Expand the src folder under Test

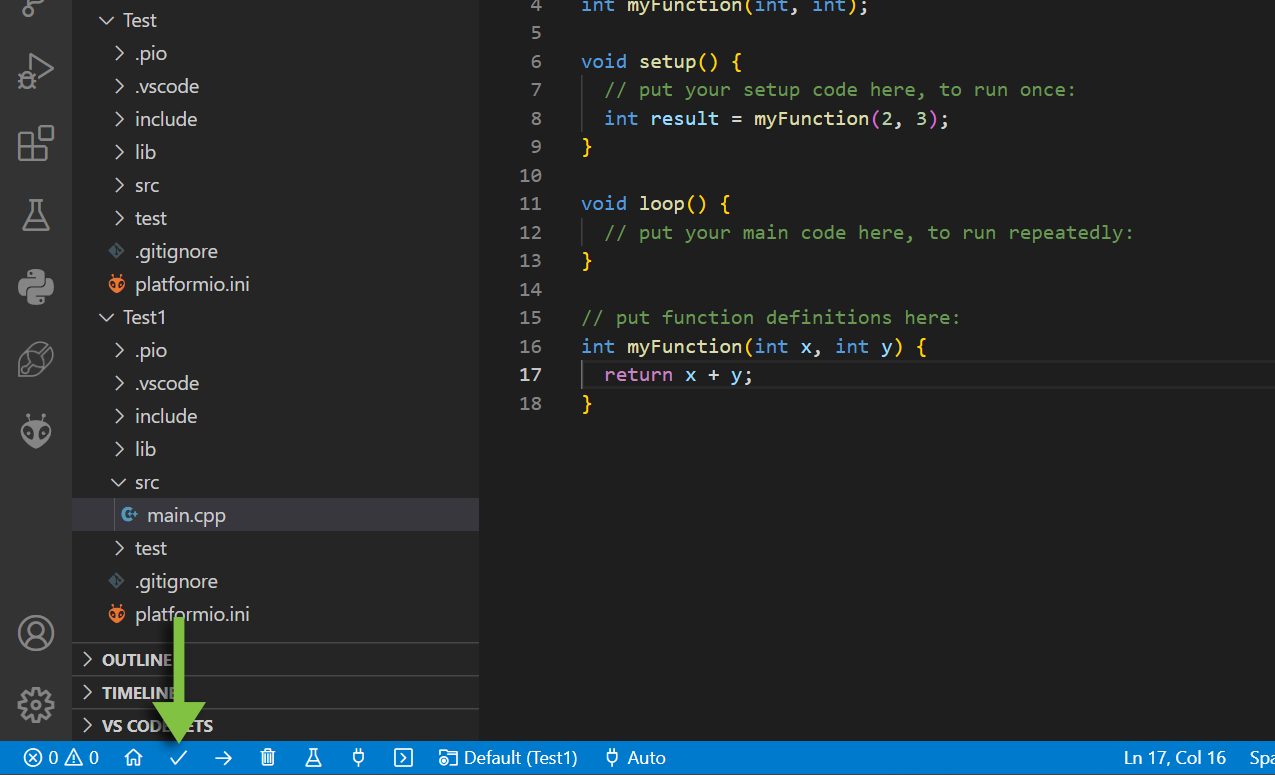(x=275, y=185)
